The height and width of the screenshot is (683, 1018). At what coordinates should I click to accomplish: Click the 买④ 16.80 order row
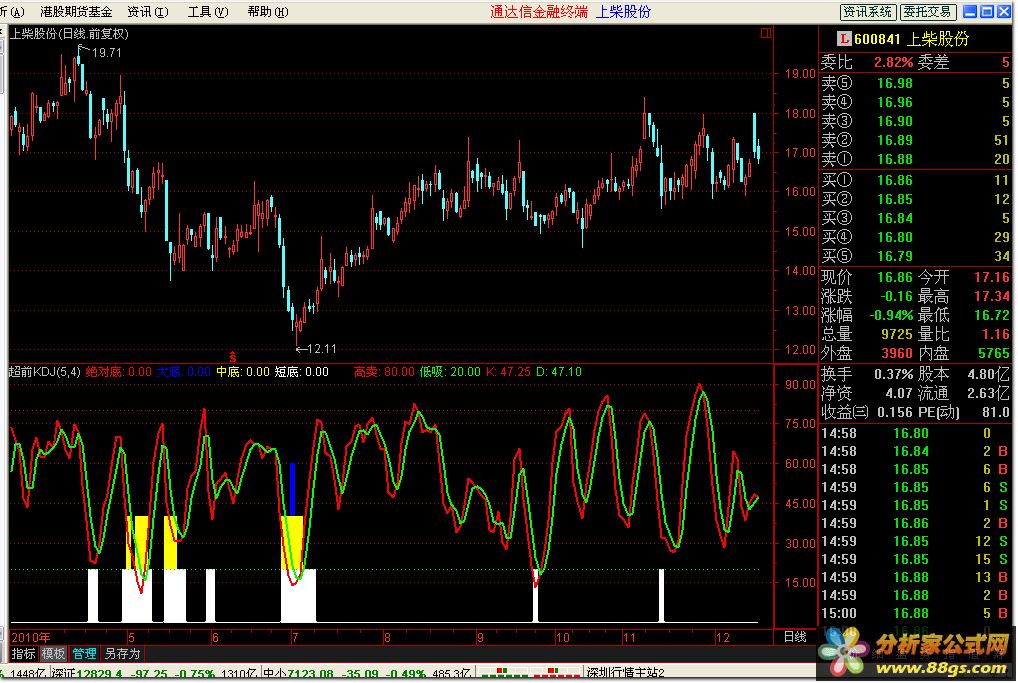tap(915, 237)
